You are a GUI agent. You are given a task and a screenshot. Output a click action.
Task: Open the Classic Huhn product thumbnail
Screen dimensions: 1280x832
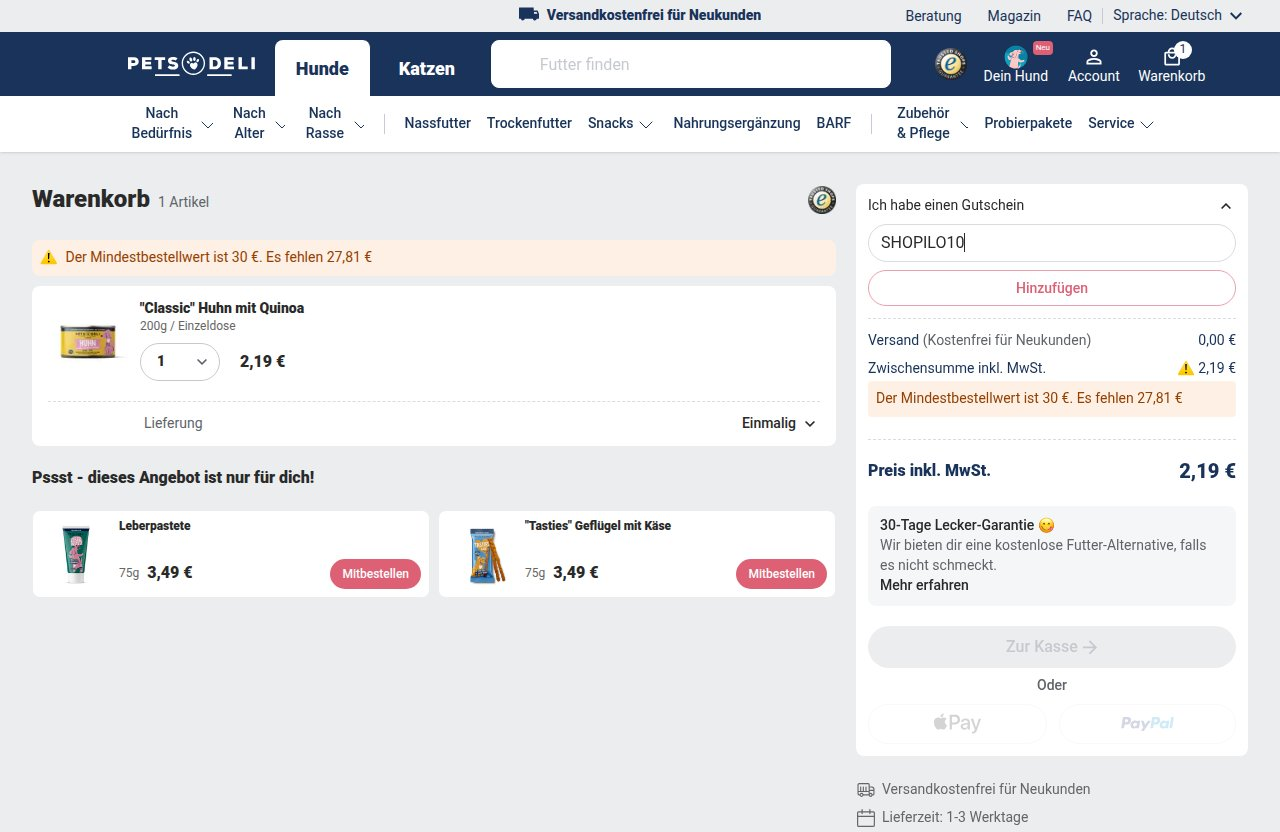[x=88, y=341]
